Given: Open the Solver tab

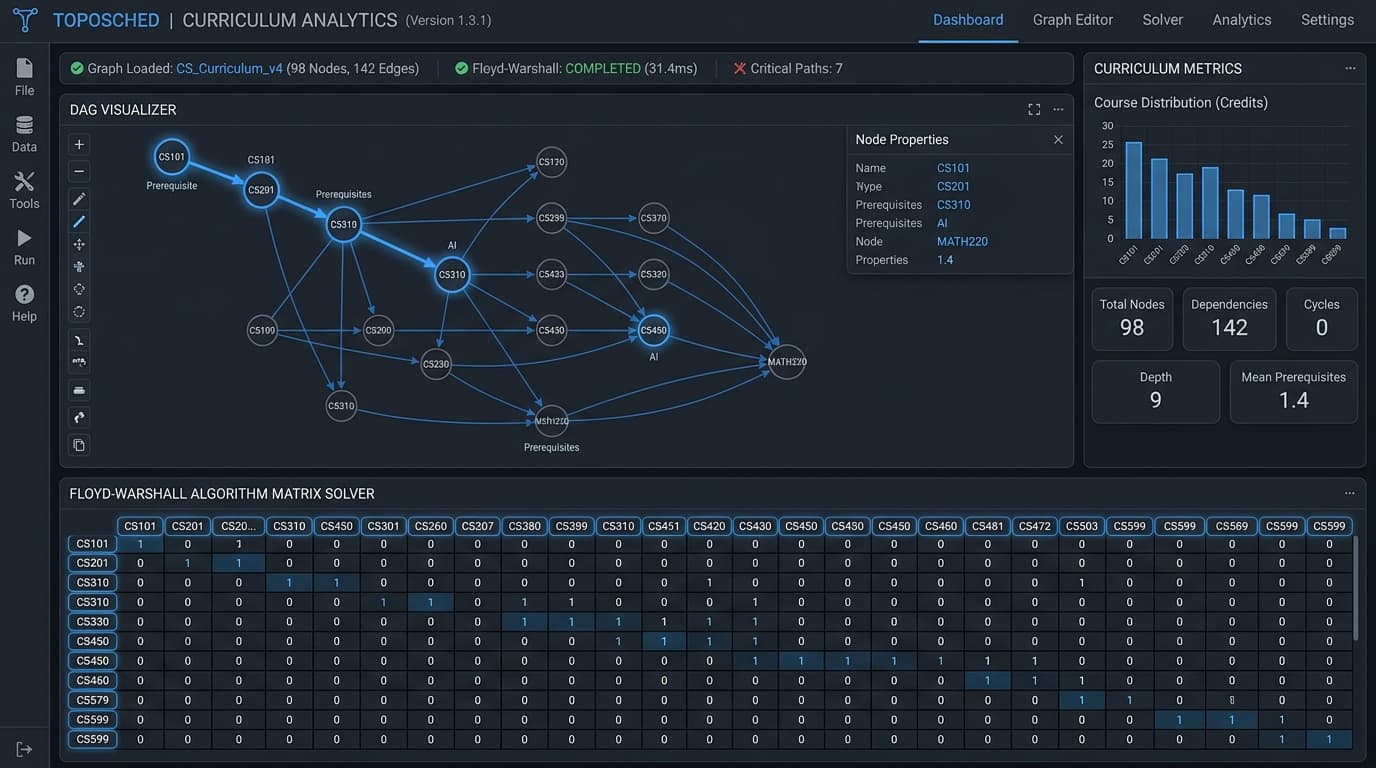Looking at the screenshot, I should coord(1162,20).
